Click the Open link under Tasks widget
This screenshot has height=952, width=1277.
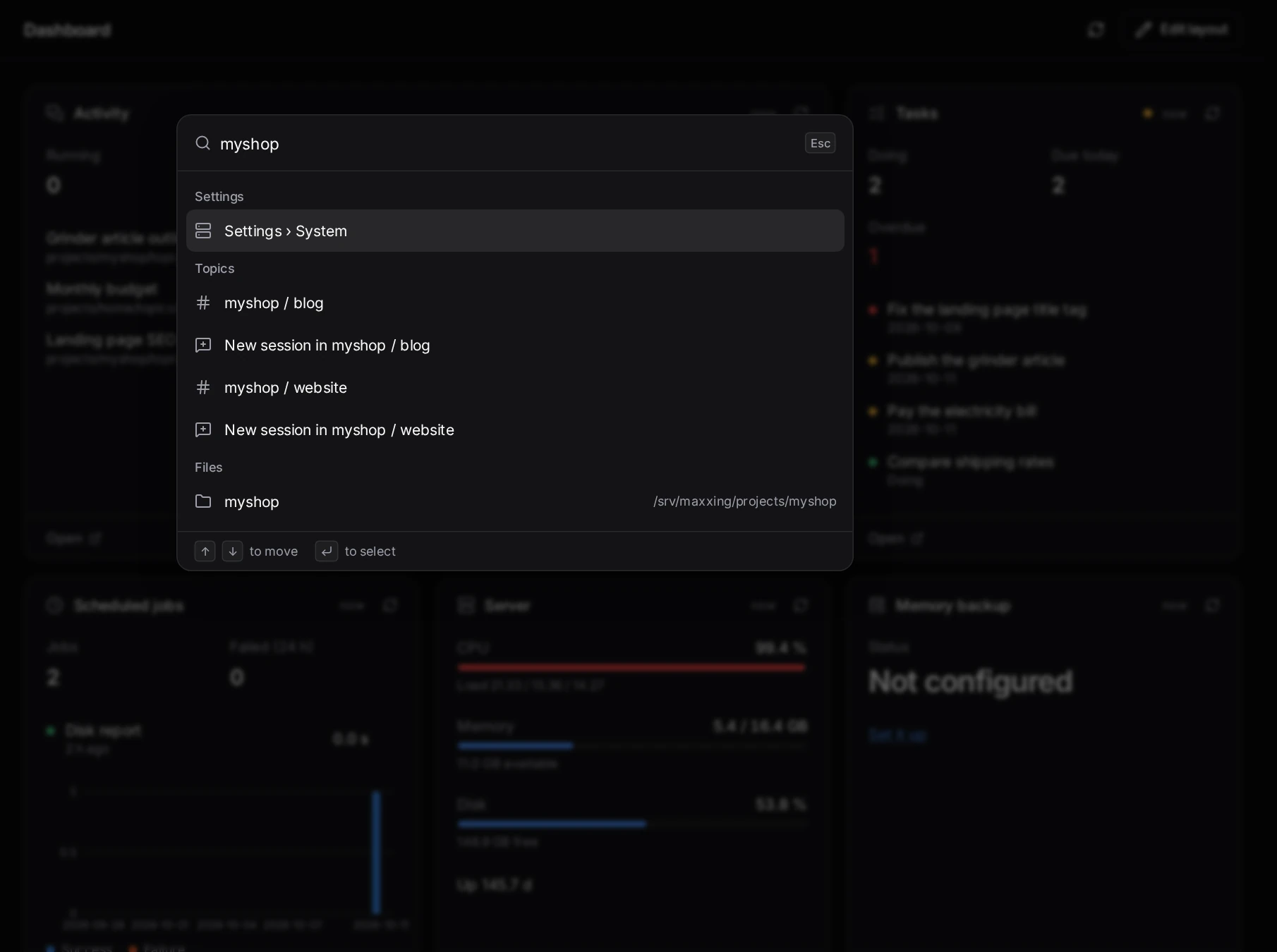895,539
